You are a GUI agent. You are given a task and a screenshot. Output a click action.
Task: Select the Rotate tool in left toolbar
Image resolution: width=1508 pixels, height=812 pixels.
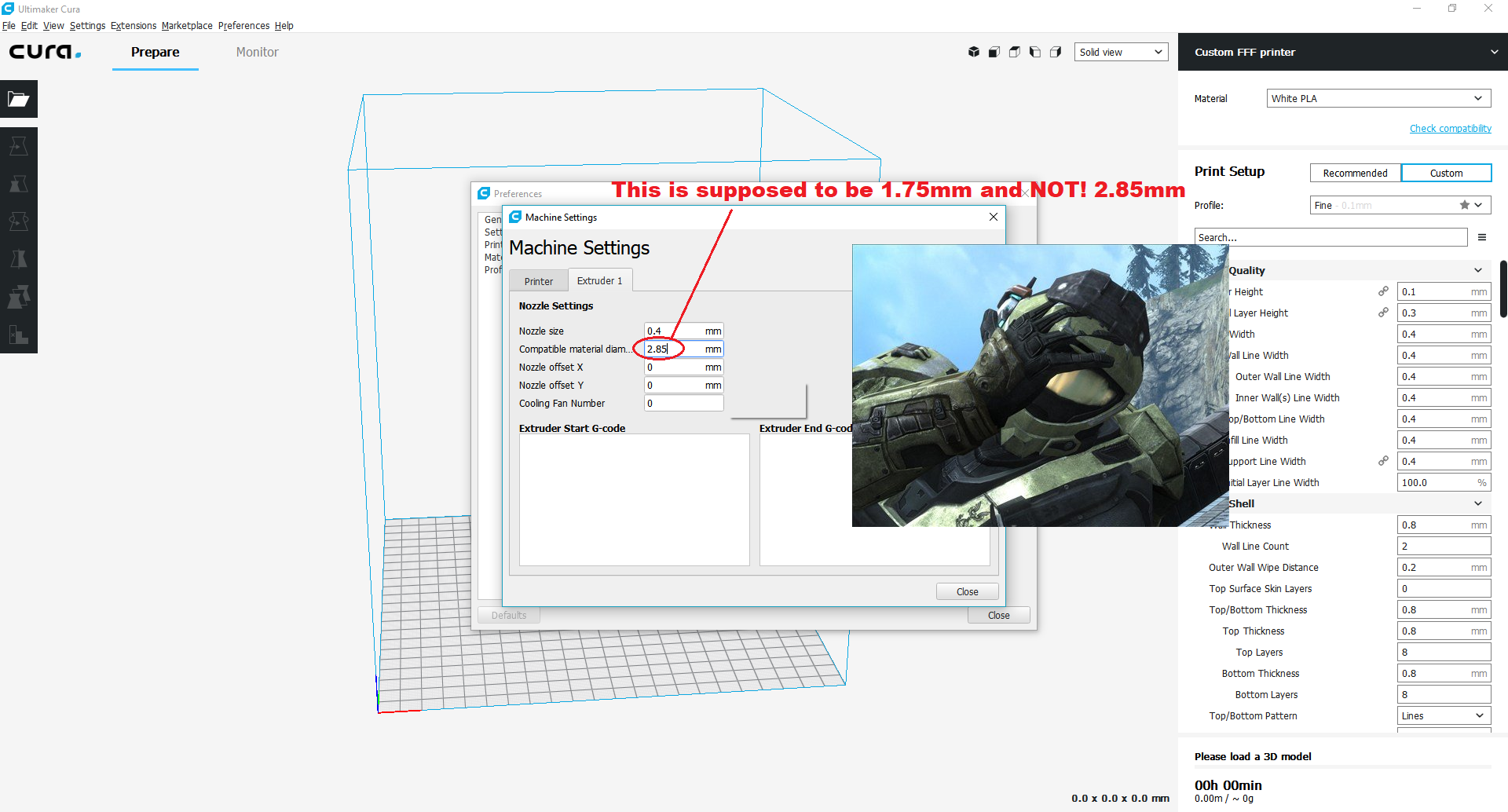pos(19,221)
